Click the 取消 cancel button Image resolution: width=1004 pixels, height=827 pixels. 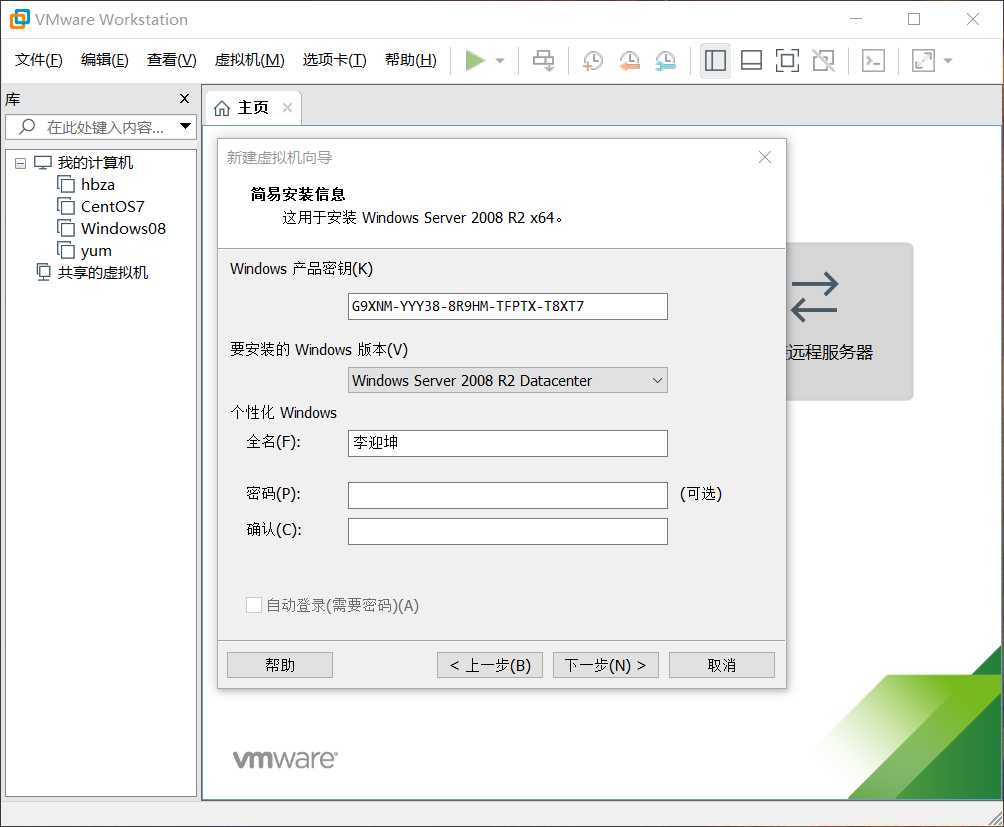click(722, 665)
